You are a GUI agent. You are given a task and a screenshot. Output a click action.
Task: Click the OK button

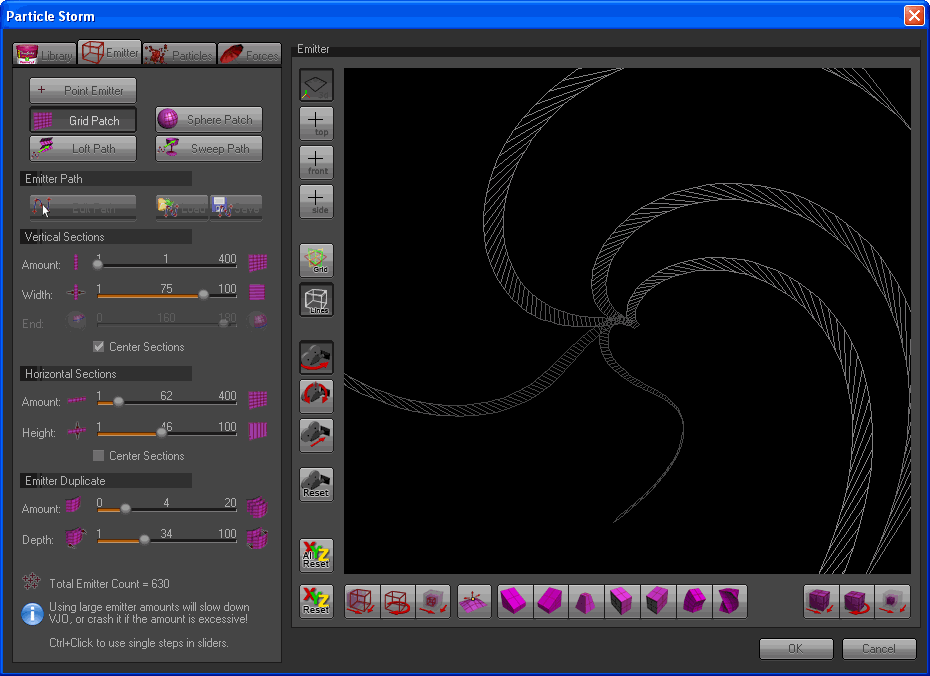(x=796, y=649)
